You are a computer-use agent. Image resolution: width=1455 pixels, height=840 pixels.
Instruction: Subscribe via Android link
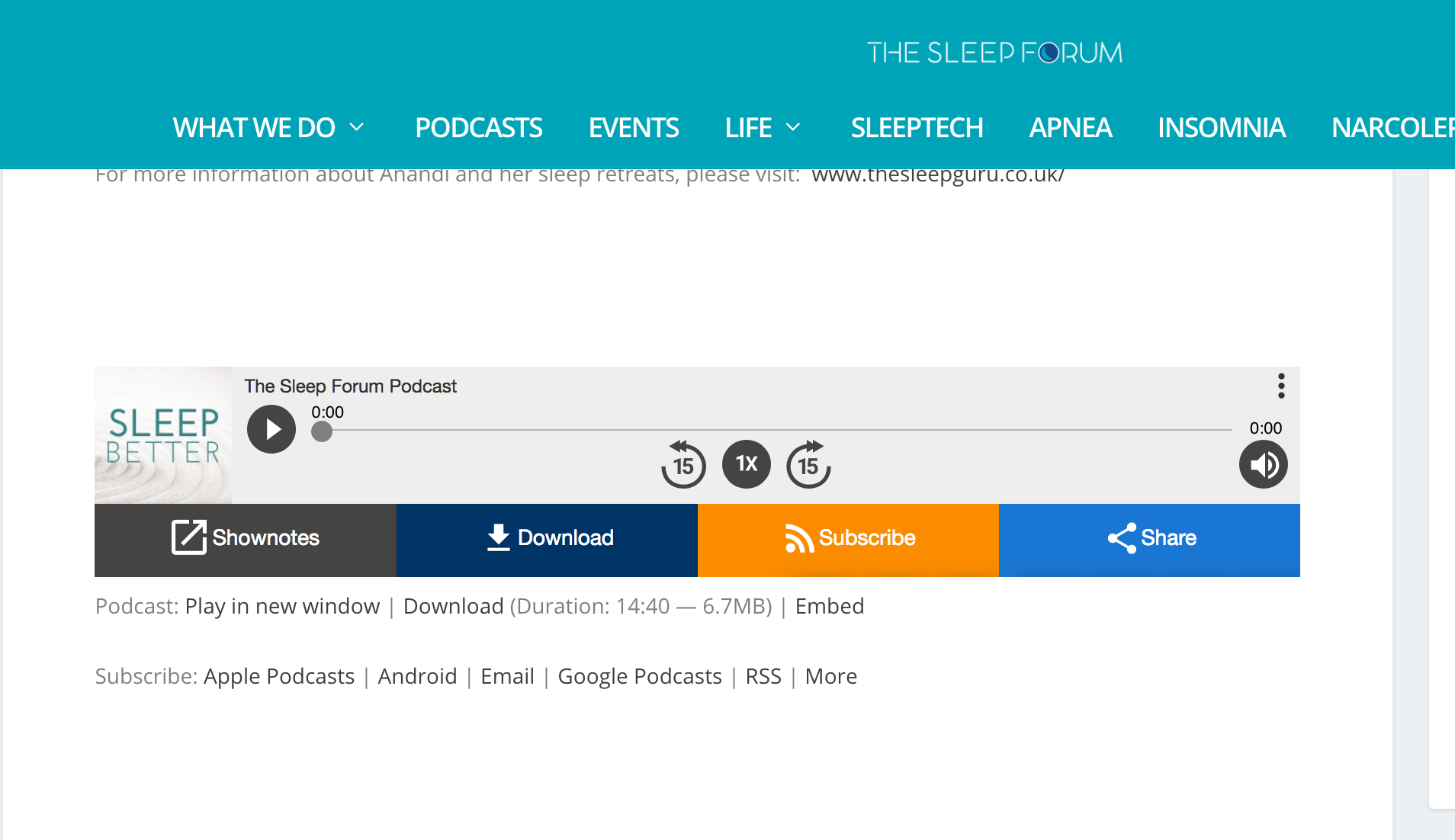(x=417, y=676)
